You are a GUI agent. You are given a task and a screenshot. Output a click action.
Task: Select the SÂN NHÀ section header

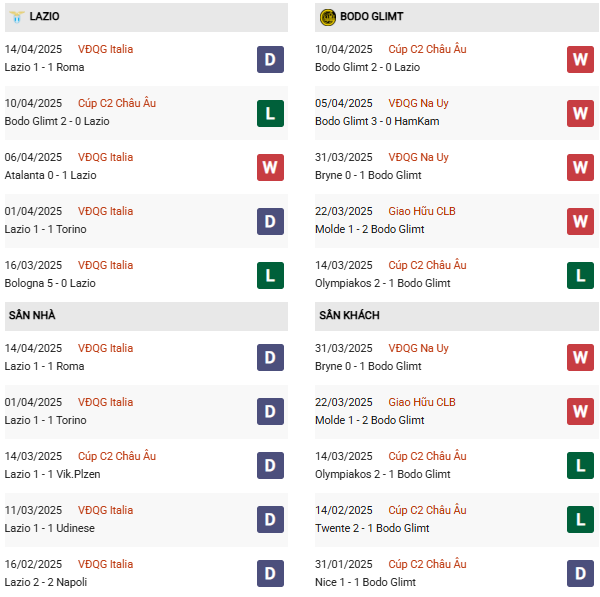point(32,316)
